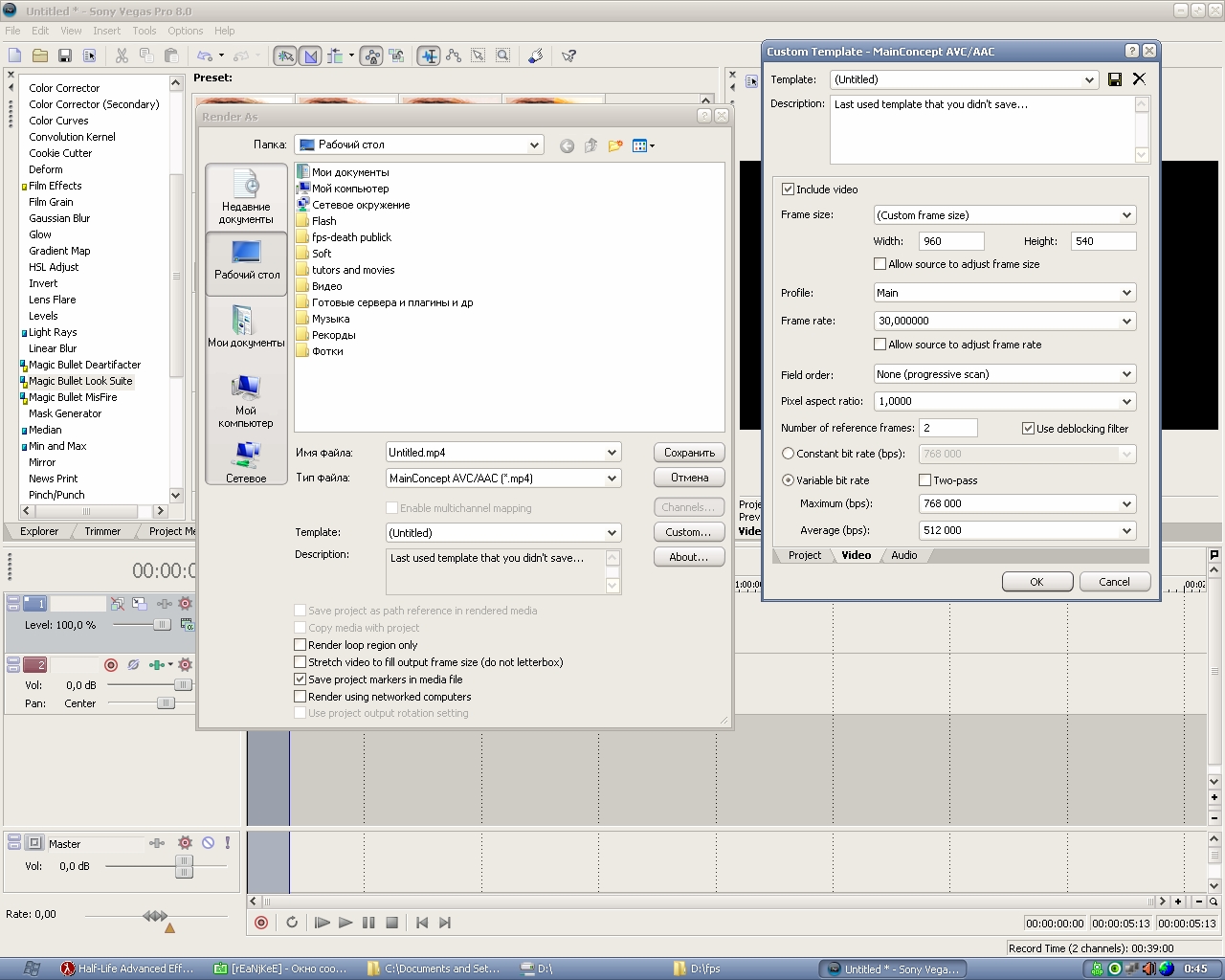Expand the Frame rate dropdown

[x=1126, y=322]
